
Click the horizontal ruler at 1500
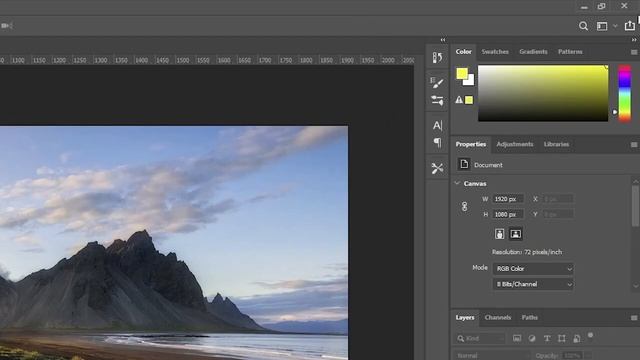pos(182,60)
